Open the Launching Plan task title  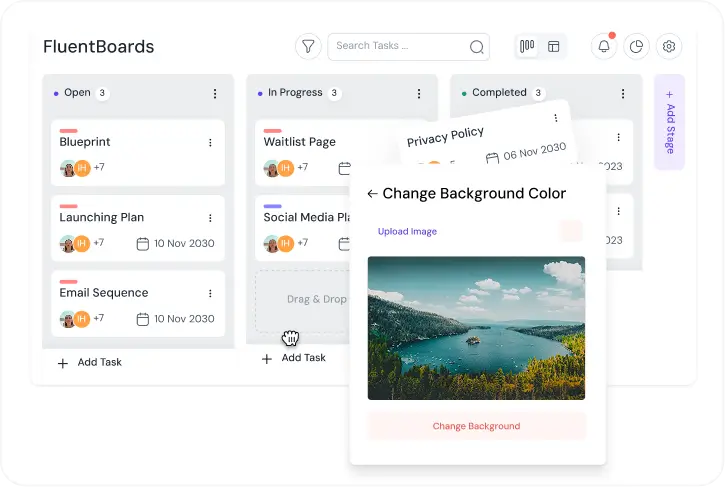(102, 217)
